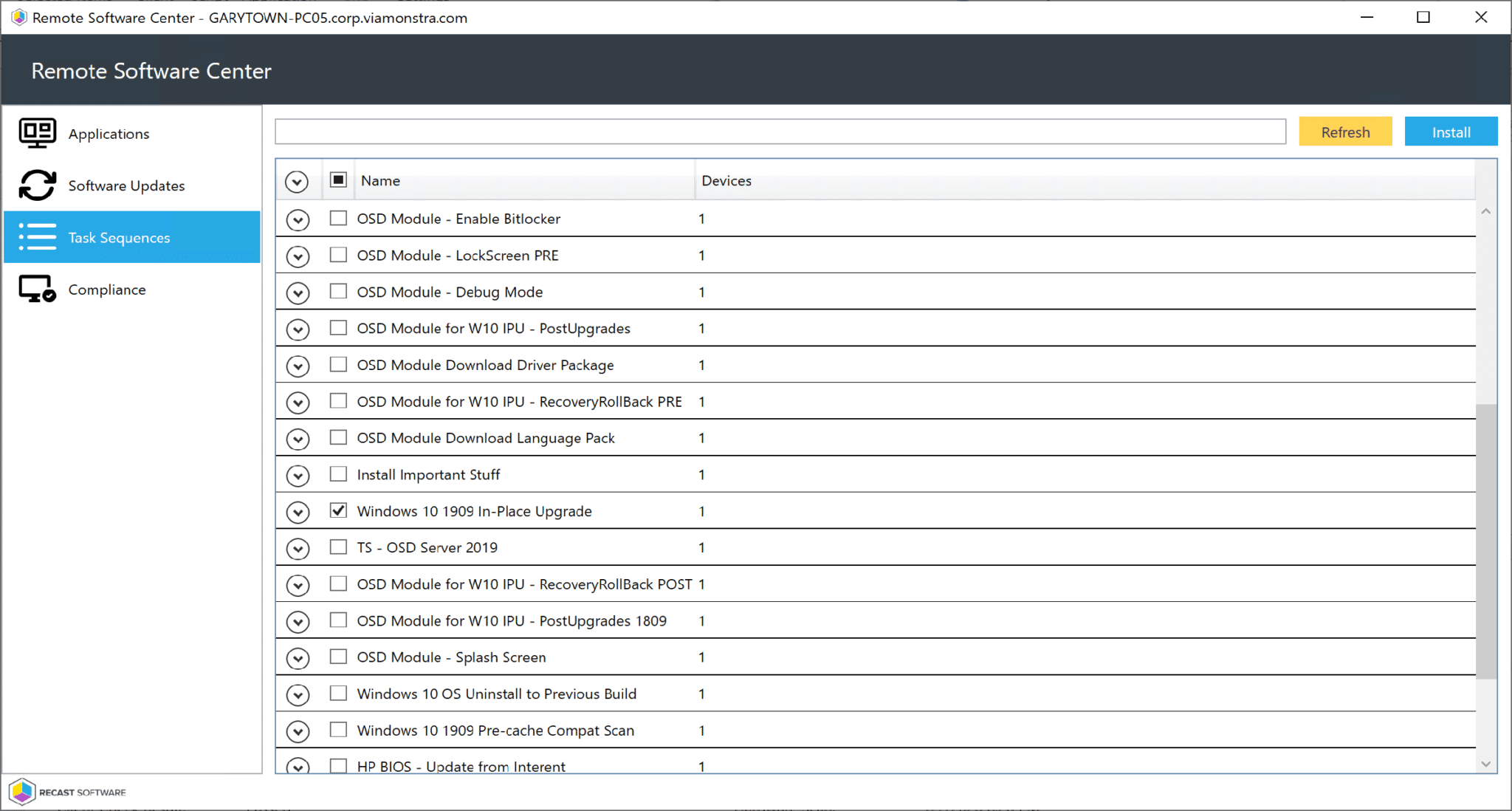Click the Recast Software logo at the bottom left
Screen dimensions: 1512x811
pos(68,792)
